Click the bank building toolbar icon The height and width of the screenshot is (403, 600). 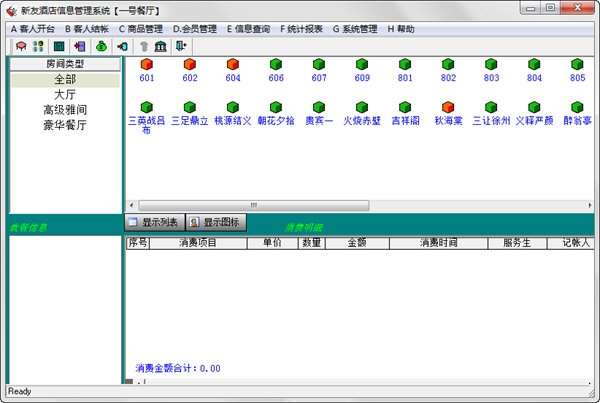point(160,45)
